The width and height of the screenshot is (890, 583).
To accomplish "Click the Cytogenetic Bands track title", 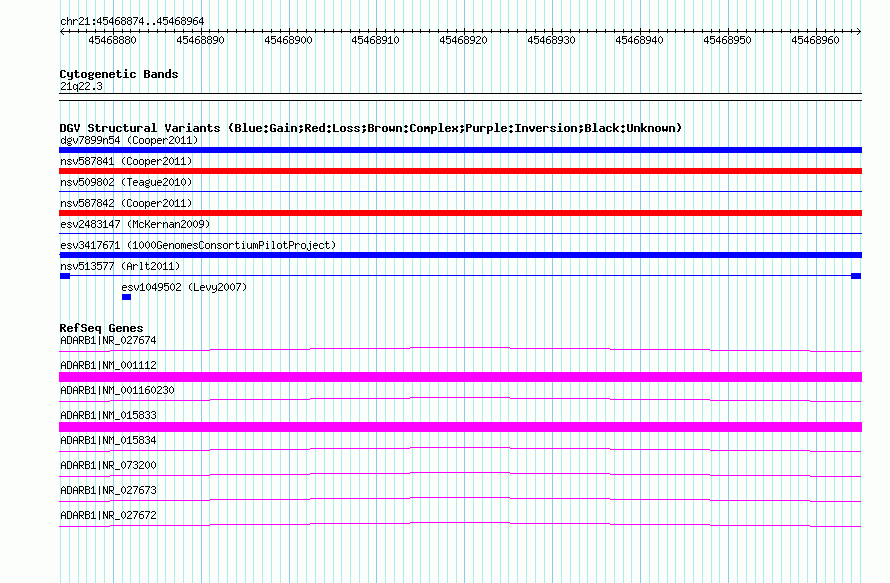I will (119, 74).
